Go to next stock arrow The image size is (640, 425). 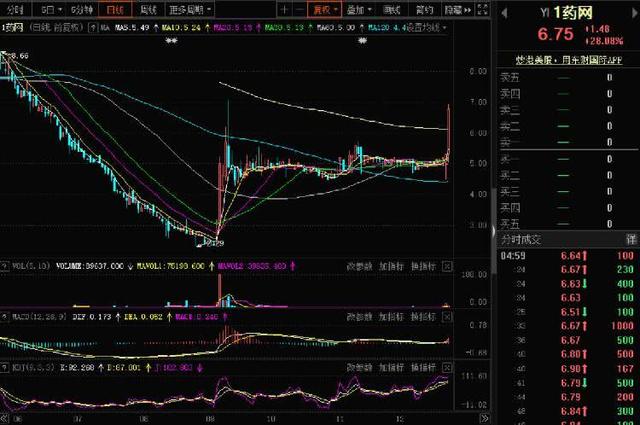pyautogui.click(x=635, y=13)
